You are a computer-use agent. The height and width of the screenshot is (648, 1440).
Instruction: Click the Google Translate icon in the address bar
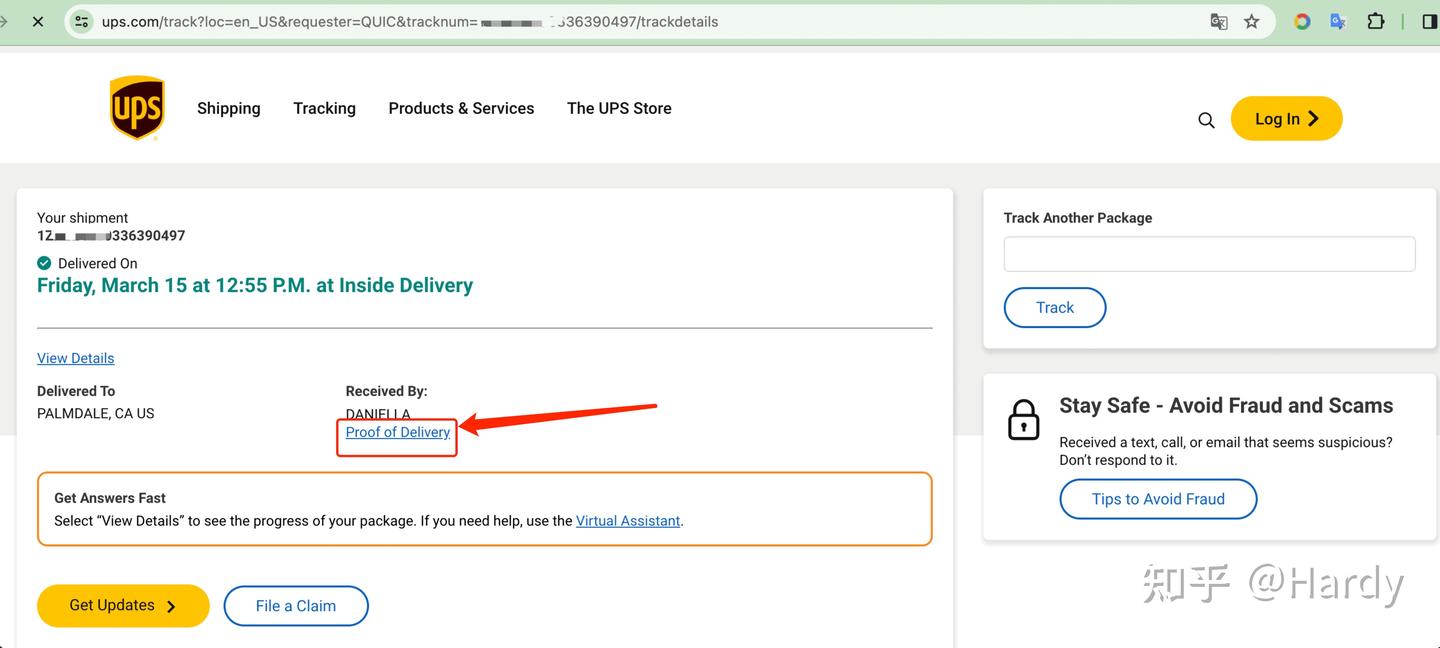tap(1218, 20)
